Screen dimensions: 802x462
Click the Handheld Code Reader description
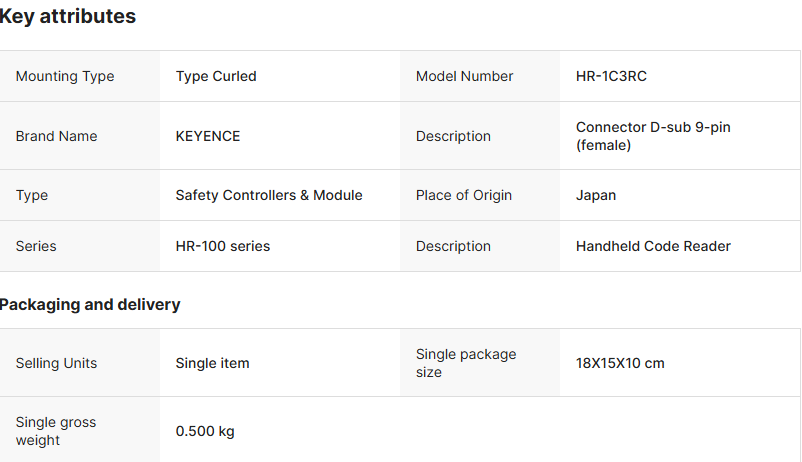tap(653, 246)
